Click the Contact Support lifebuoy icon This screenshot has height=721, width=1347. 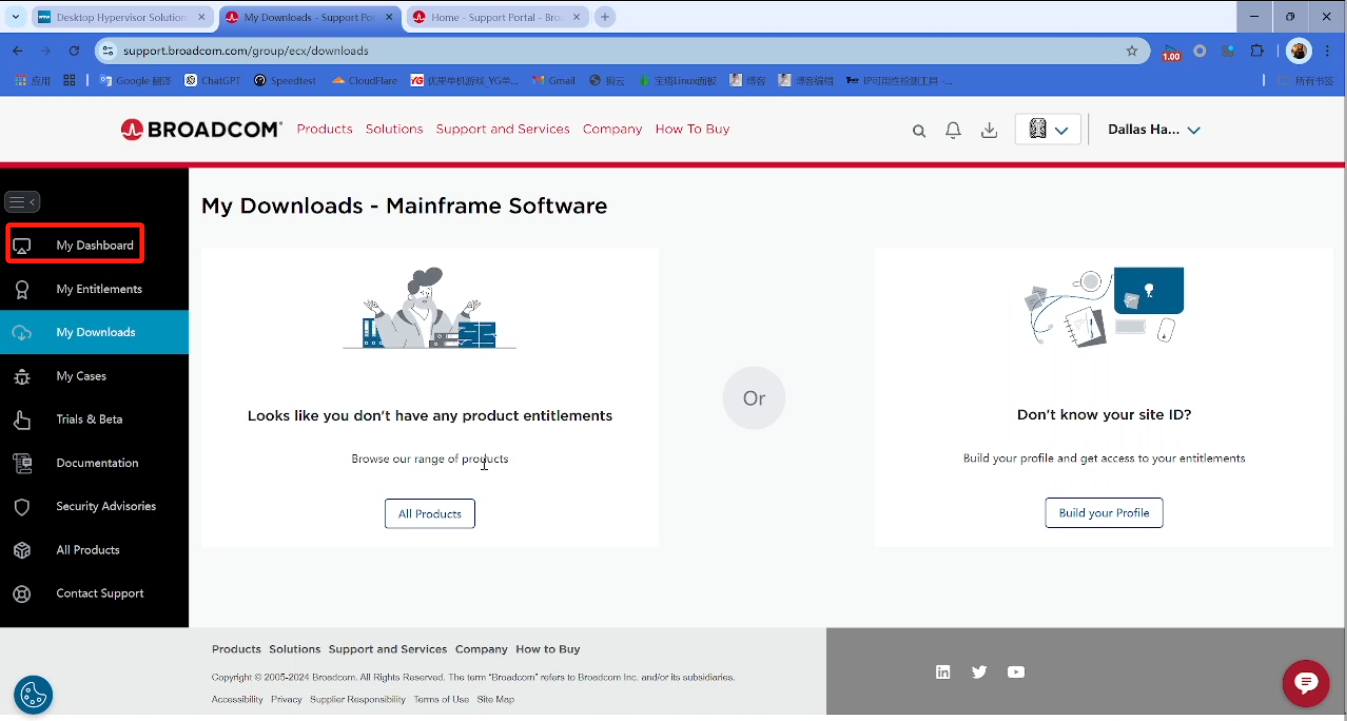tap(22, 594)
